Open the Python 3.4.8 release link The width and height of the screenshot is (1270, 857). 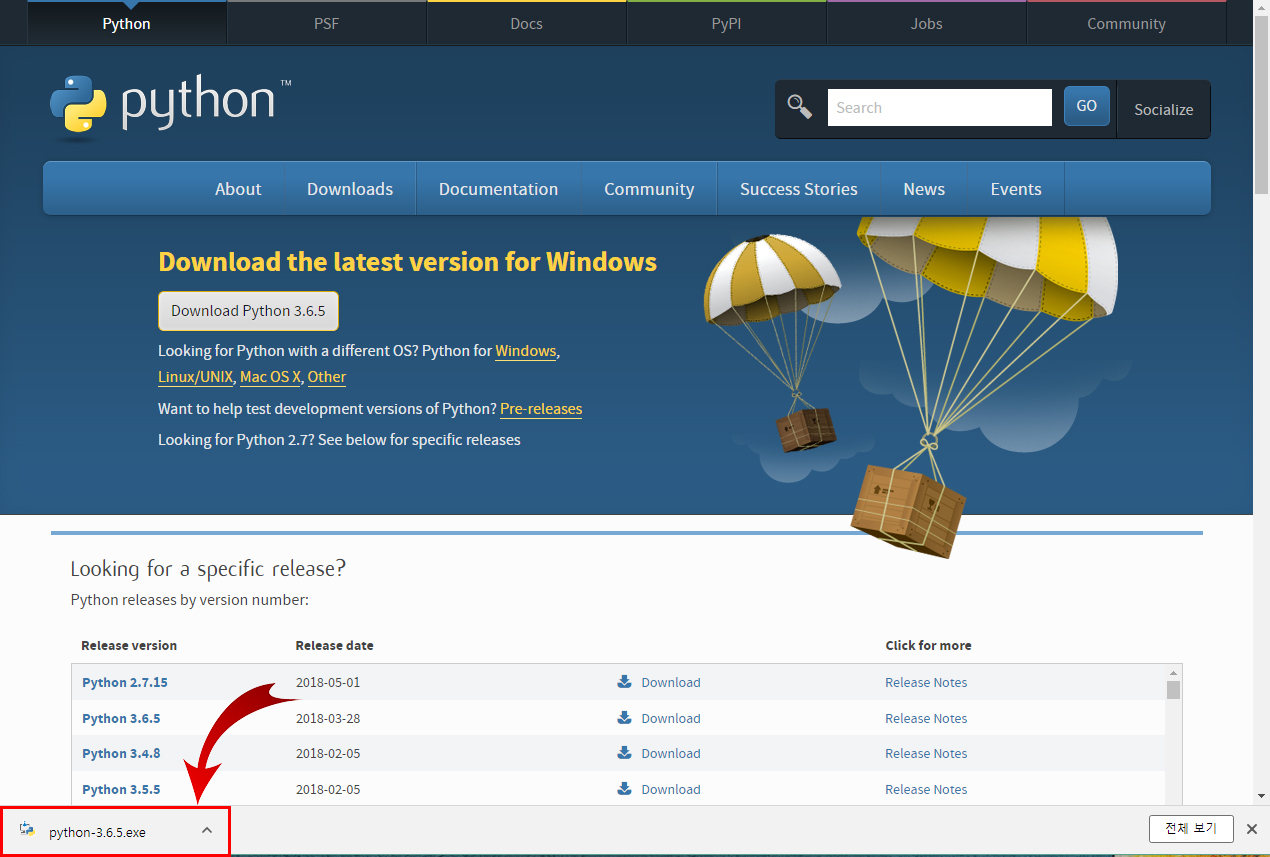[x=121, y=753]
